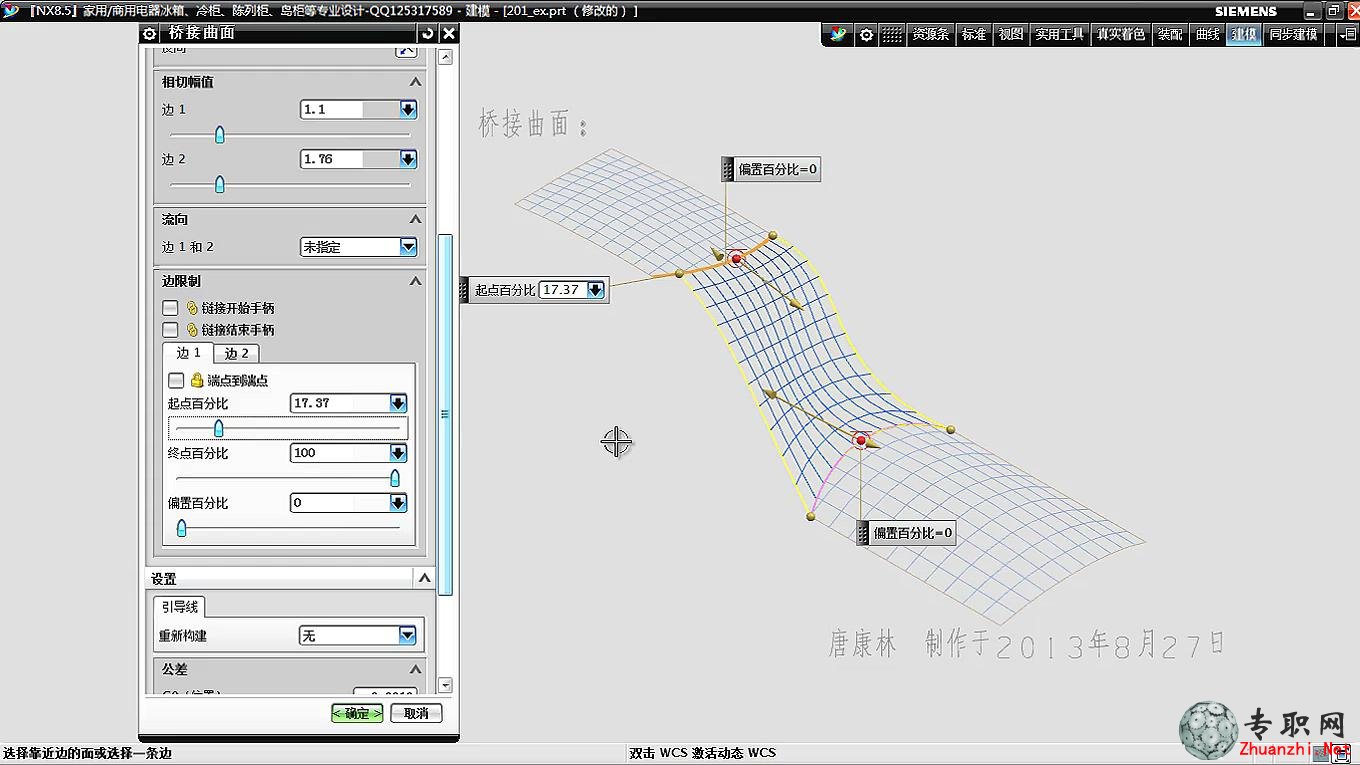Click the 确定 button
Image resolution: width=1360 pixels, height=765 pixels.
pyautogui.click(x=357, y=713)
